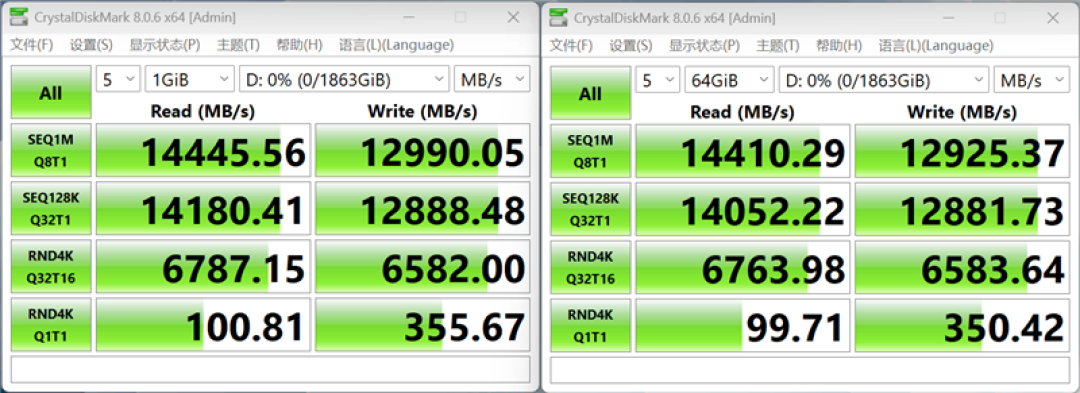Open 显示状态(P) menu in left window

(x=165, y=45)
